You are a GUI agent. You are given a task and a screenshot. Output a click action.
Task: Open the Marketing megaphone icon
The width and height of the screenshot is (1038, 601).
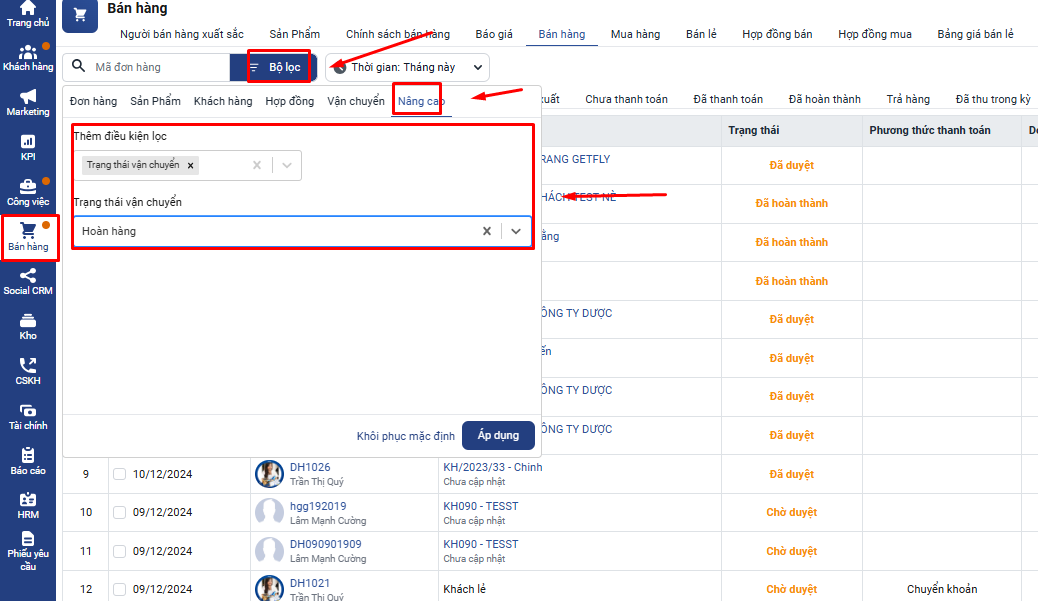(28, 101)
